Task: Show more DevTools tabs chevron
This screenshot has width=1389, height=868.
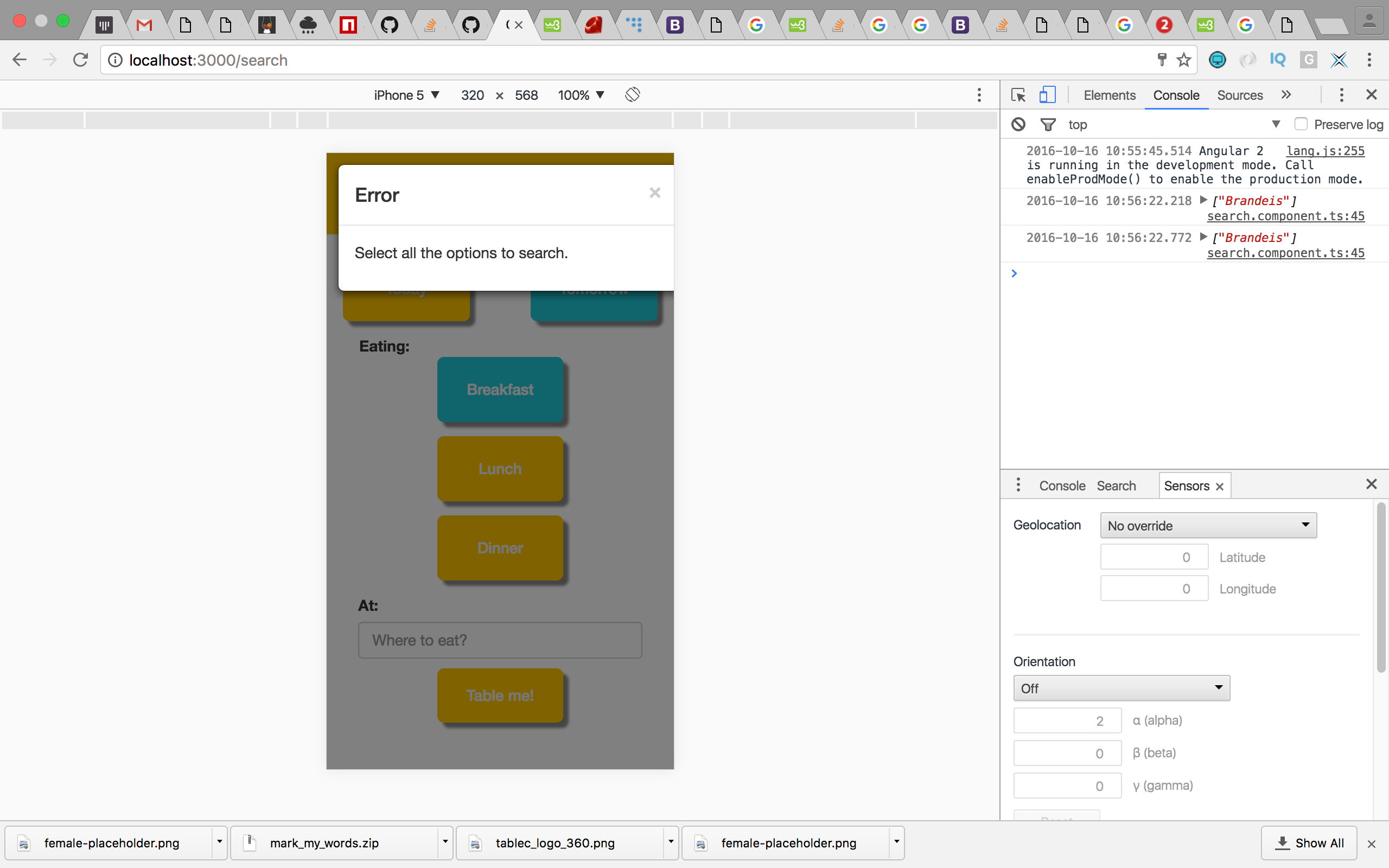Action: [x=1286, y=95]
